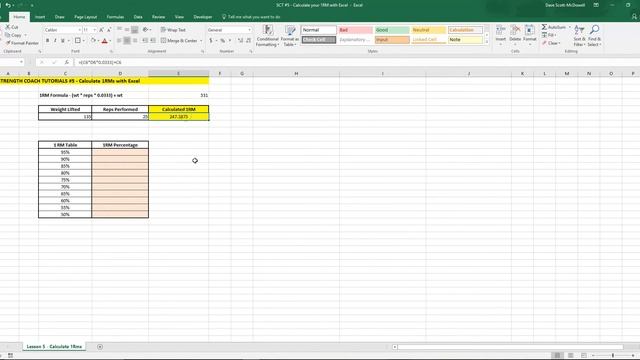This screenshot has width=640, height=360.
Task: Expand the AutoSum dropdown arrow
Action: pos(569,27)
